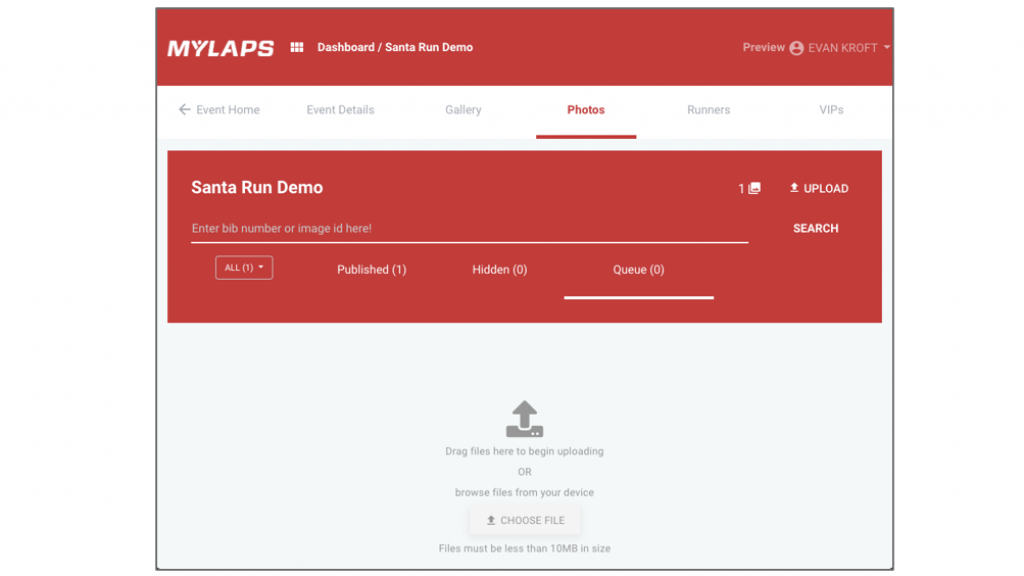Expand the EVAN KROFT account dropdown arrow
Viewport: 1024px width, 576px height.
(887, 48)
